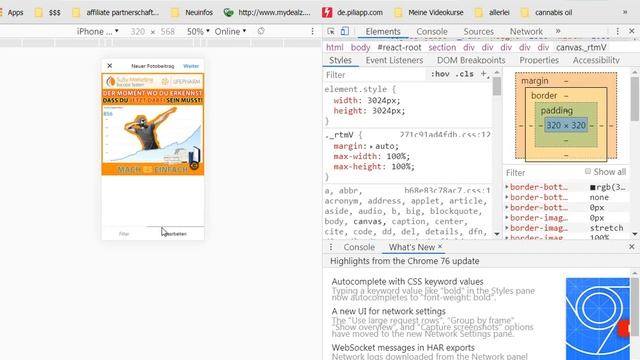Toggle the device toolbar icon
This screenshot has width=640, height=360.
[x=345, y=31]
